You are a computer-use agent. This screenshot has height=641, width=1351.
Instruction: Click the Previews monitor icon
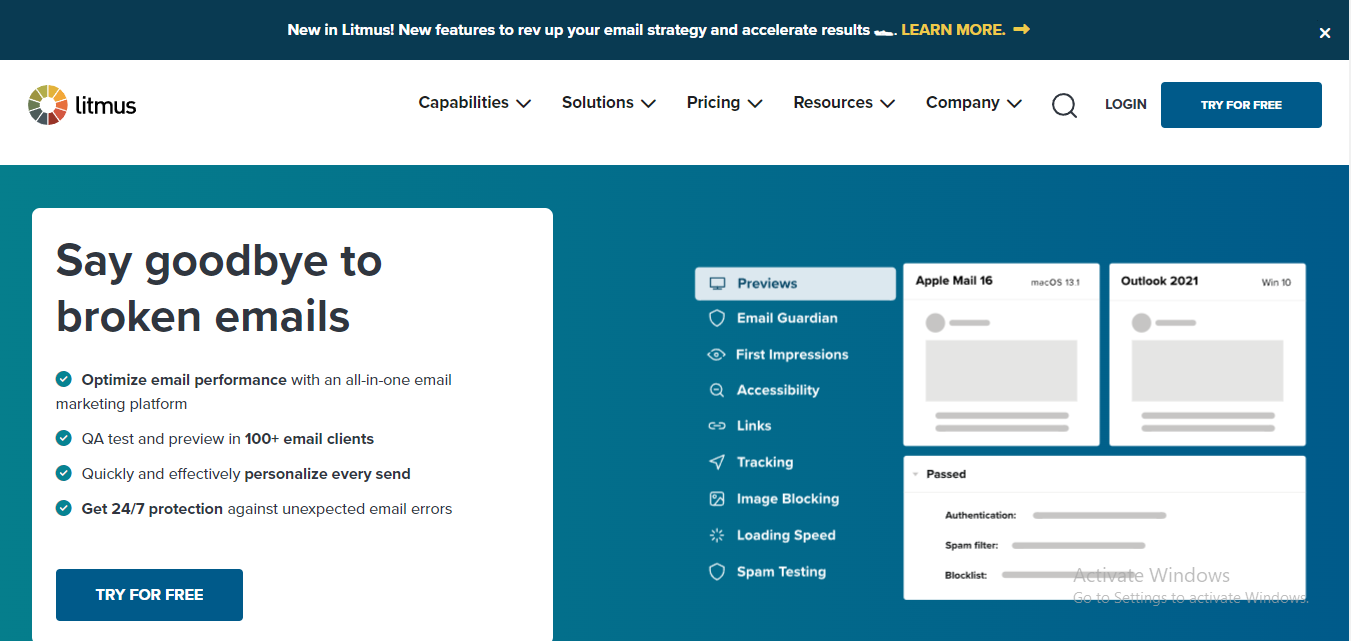pos(717,284)
